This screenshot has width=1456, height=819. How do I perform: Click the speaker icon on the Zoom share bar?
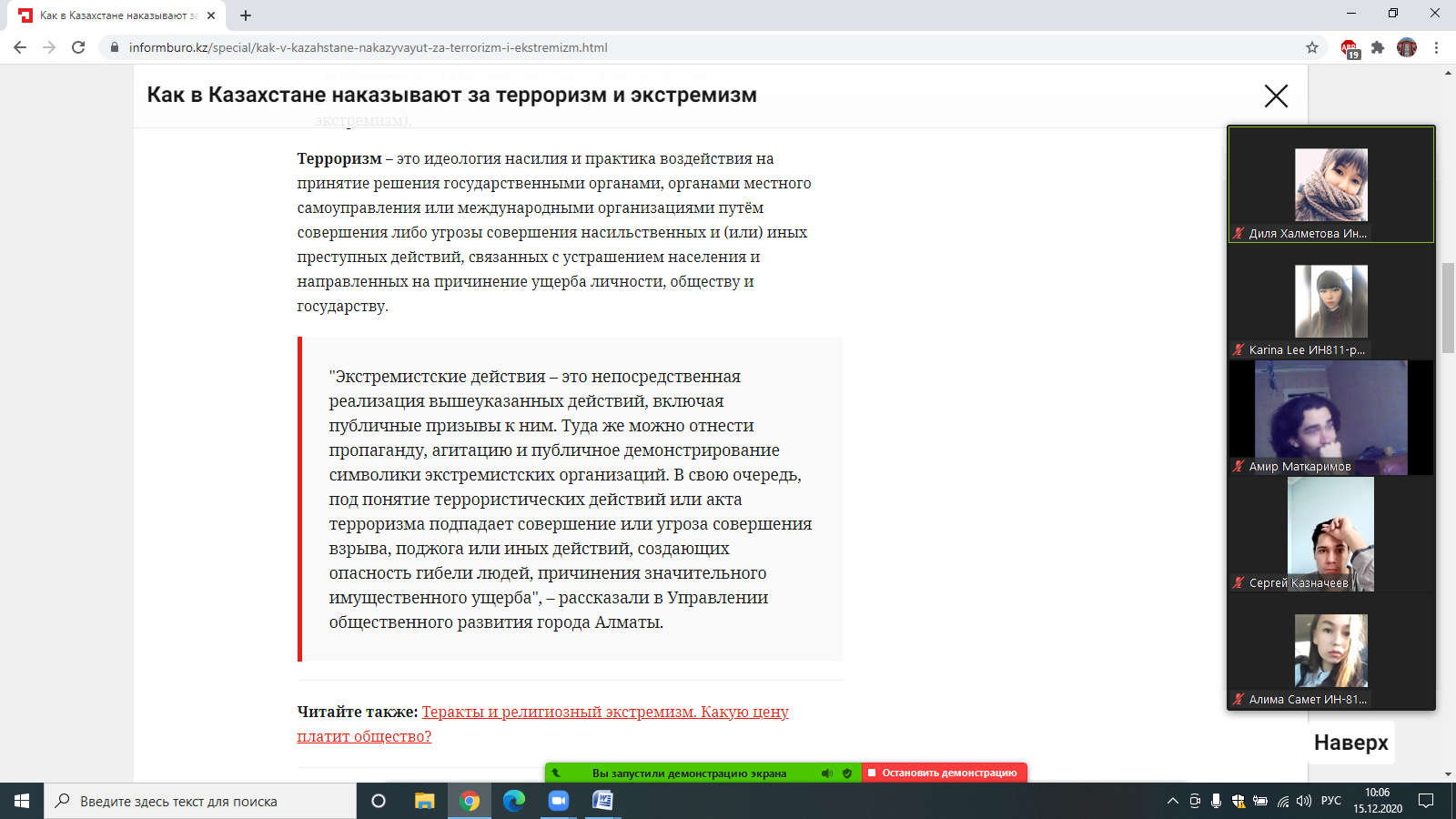(x=827, y=773)
